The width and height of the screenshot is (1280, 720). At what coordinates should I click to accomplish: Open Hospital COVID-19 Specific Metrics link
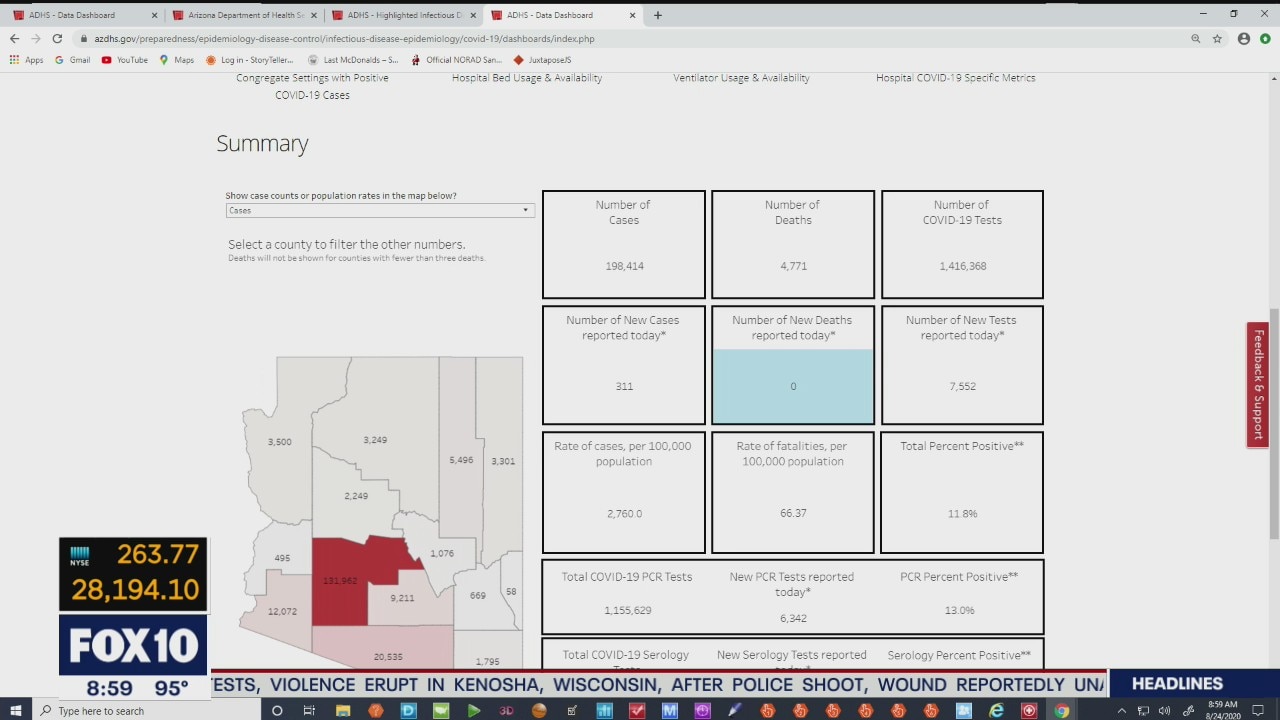click(956, 78)
